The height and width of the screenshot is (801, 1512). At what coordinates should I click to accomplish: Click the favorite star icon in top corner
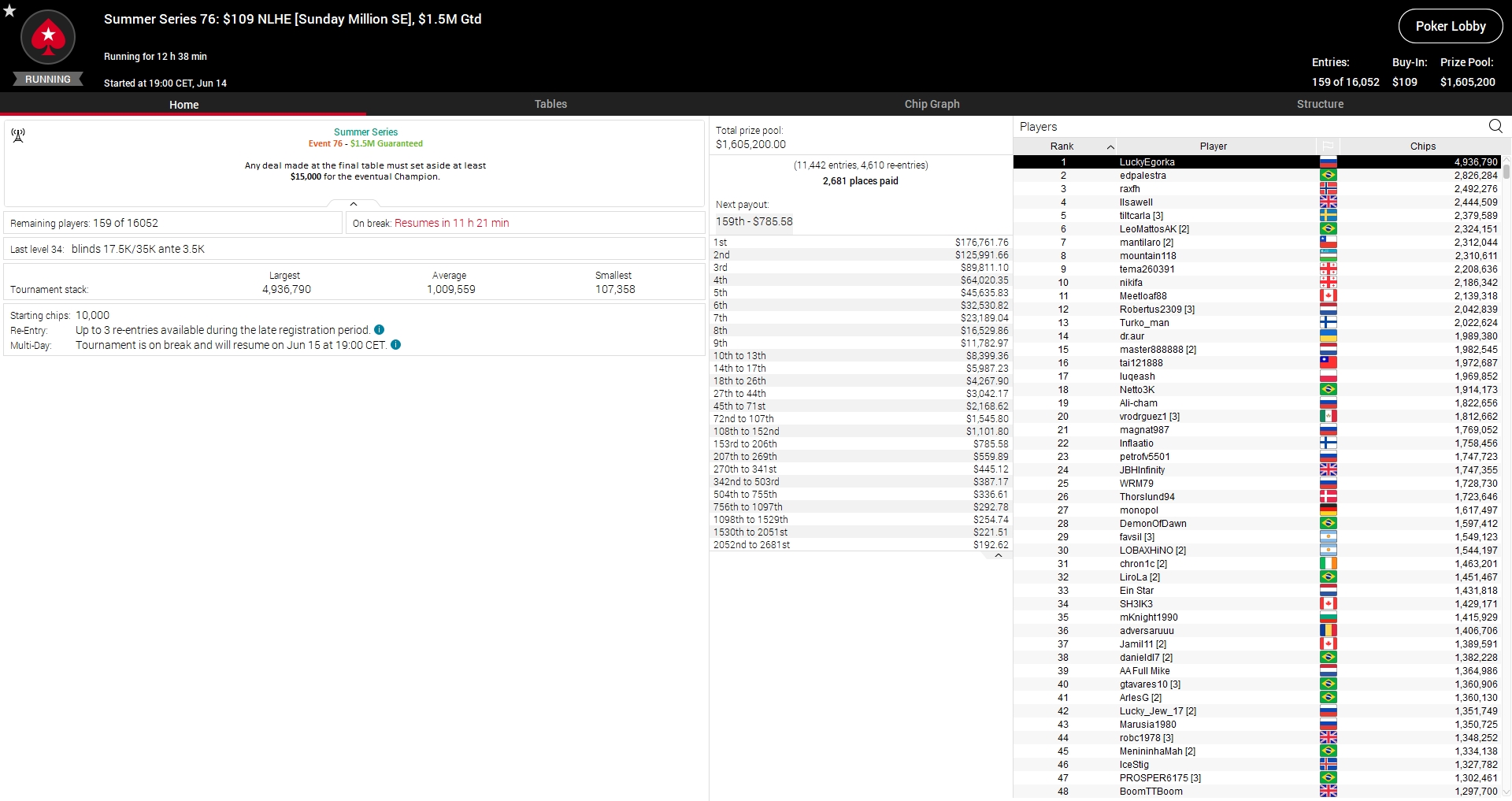pos(9,10)
